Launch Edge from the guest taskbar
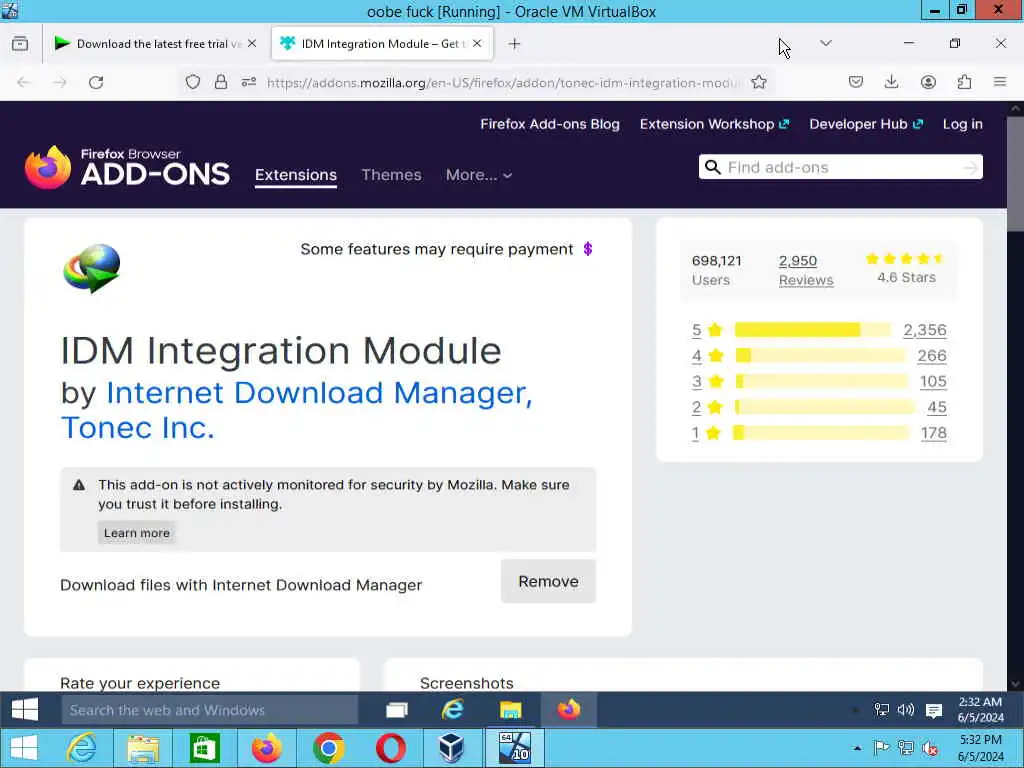This screenshot has width=1024, height=768. pos(453,710)
